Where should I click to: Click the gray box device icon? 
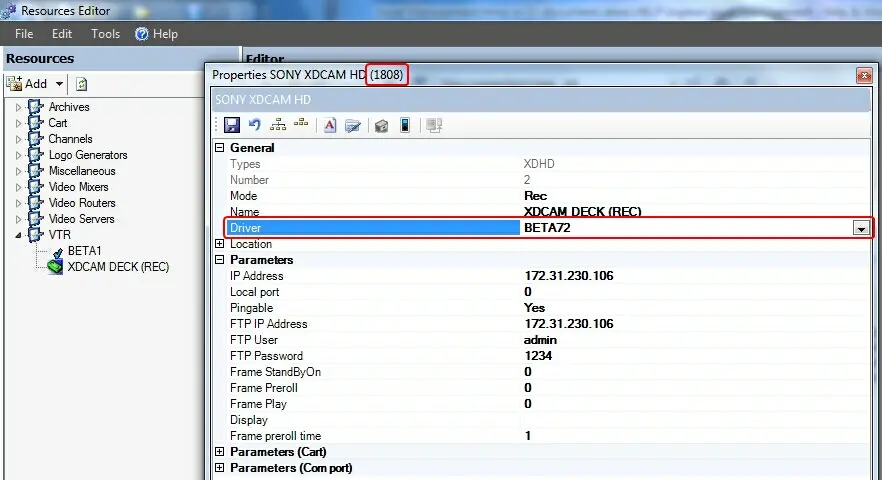(381, 125)
